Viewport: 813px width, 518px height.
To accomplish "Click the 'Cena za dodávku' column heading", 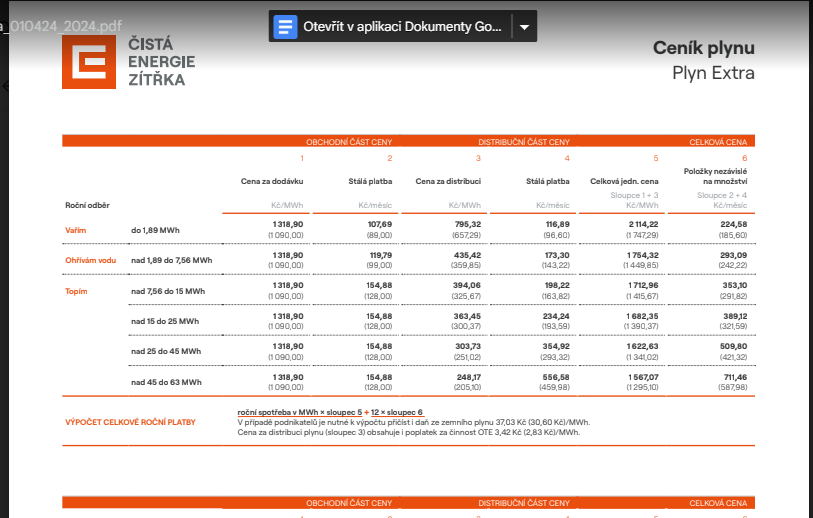I will pyautogui.click(x=272, y=182).
